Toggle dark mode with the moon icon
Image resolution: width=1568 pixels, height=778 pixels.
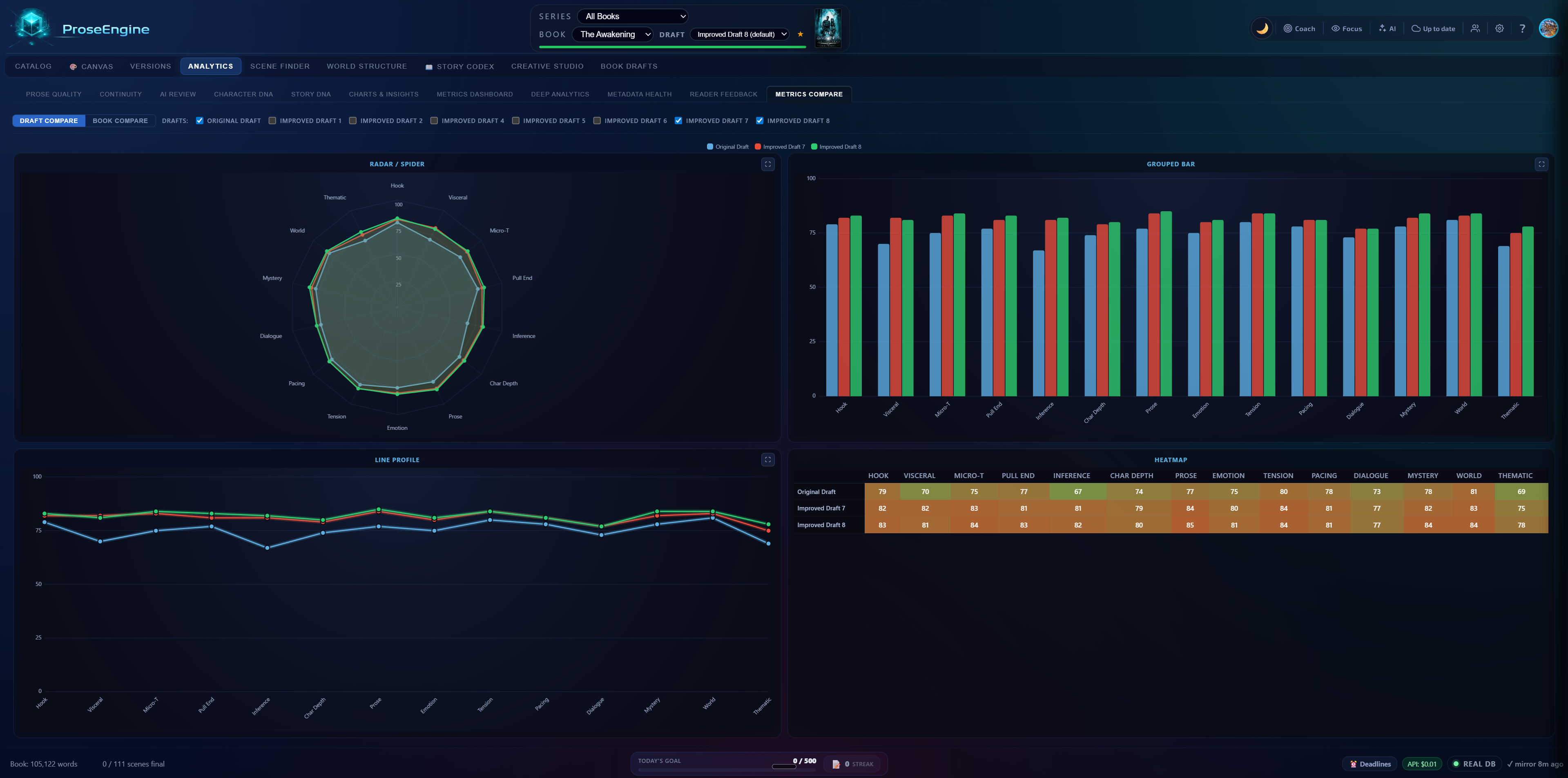click(1261, 28)
